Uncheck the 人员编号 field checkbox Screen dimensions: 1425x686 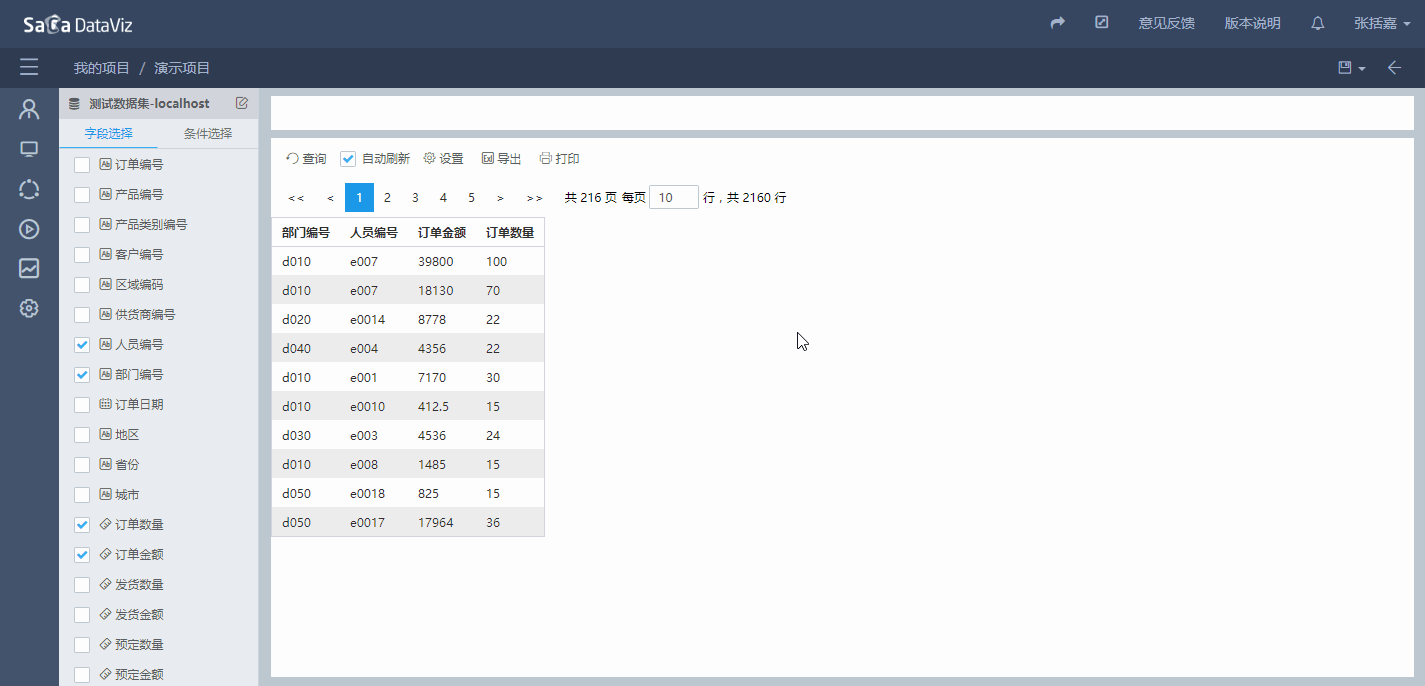pos(82,345)
